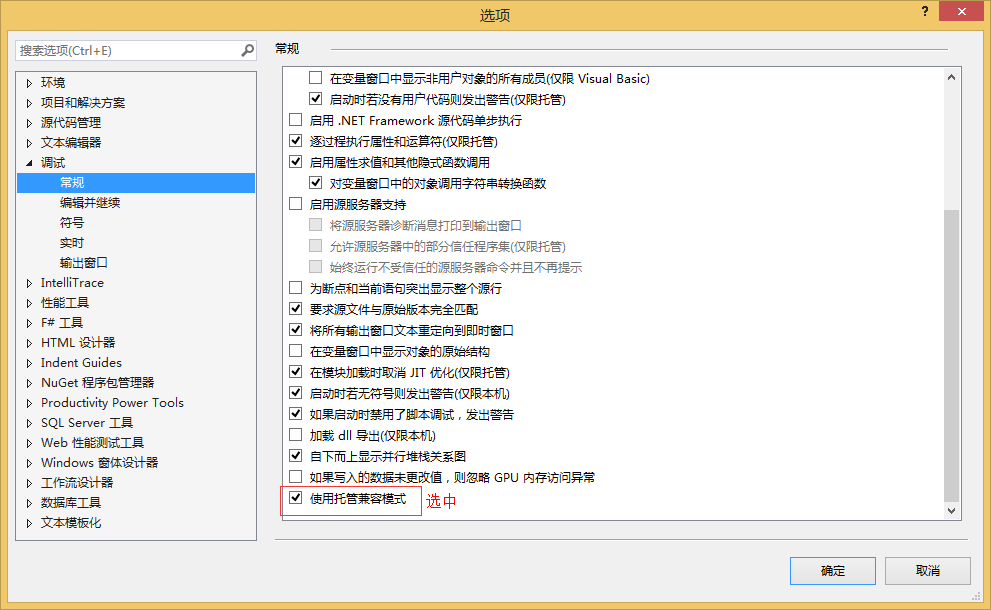Expand the F# 工具 node
The width and height of the screenshot is (991, 610).
click(29, 323)
